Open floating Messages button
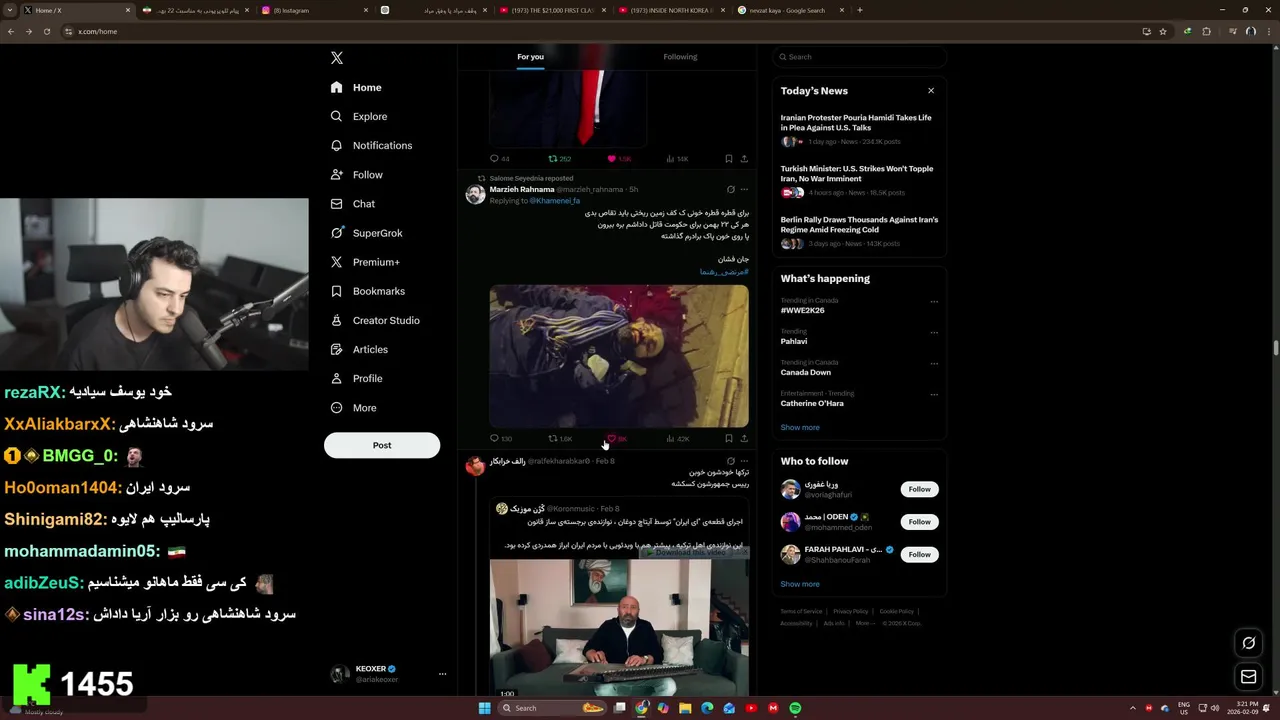 click(x=1249, y=677)
